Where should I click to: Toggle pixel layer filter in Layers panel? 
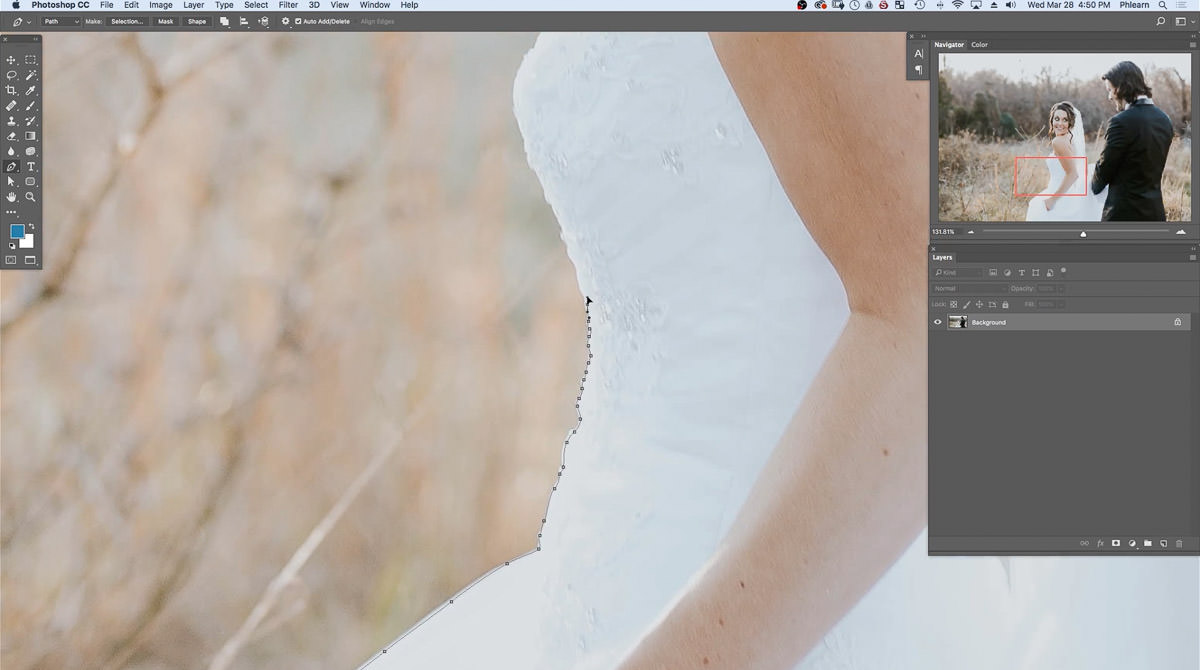point(993,272)
